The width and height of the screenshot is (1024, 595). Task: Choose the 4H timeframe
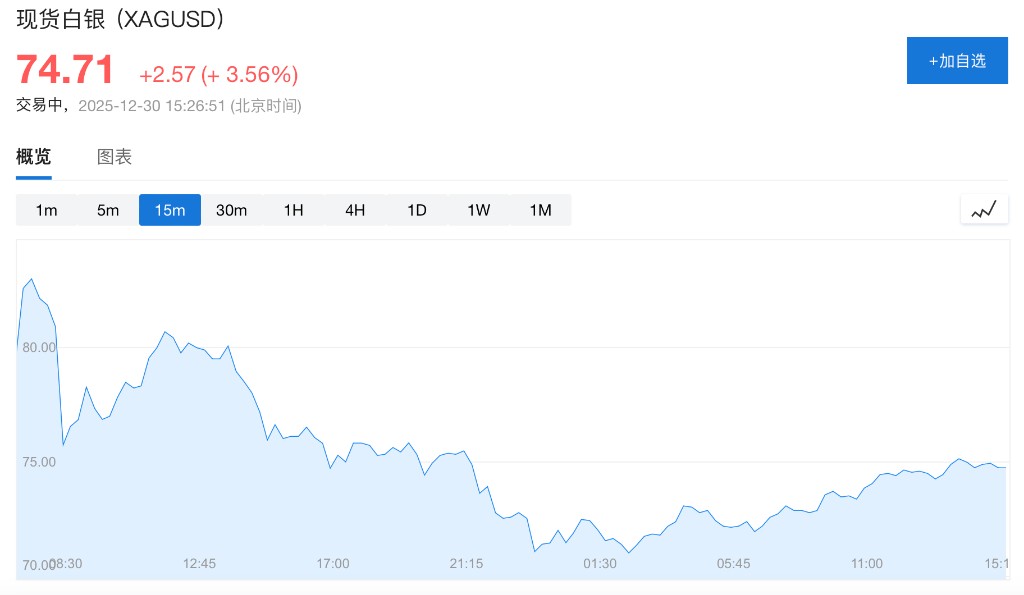click(x=355, y=210)
